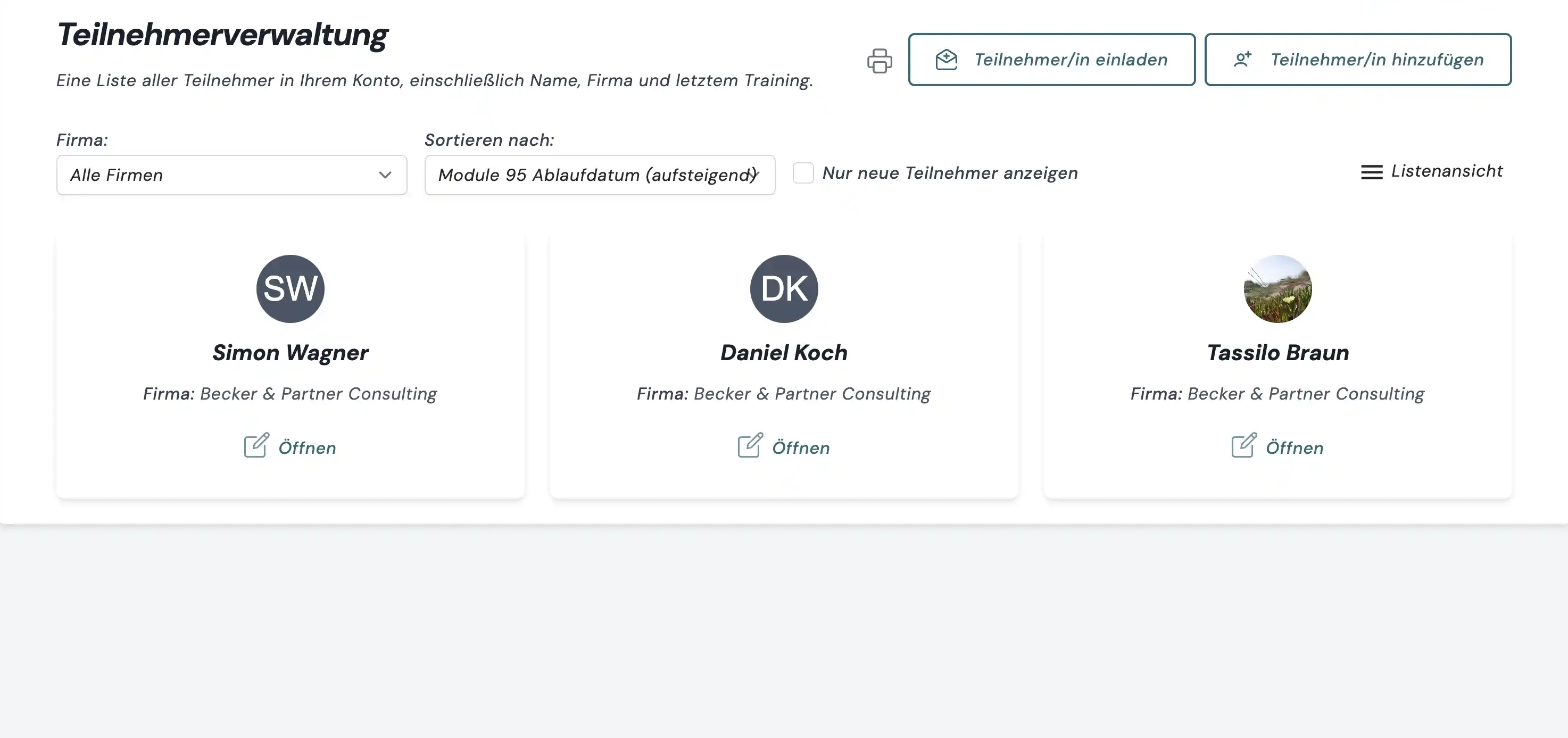The image size is (1568, 738).
Task: Click the add-person icon
Action: click(x=1242, y=60)
